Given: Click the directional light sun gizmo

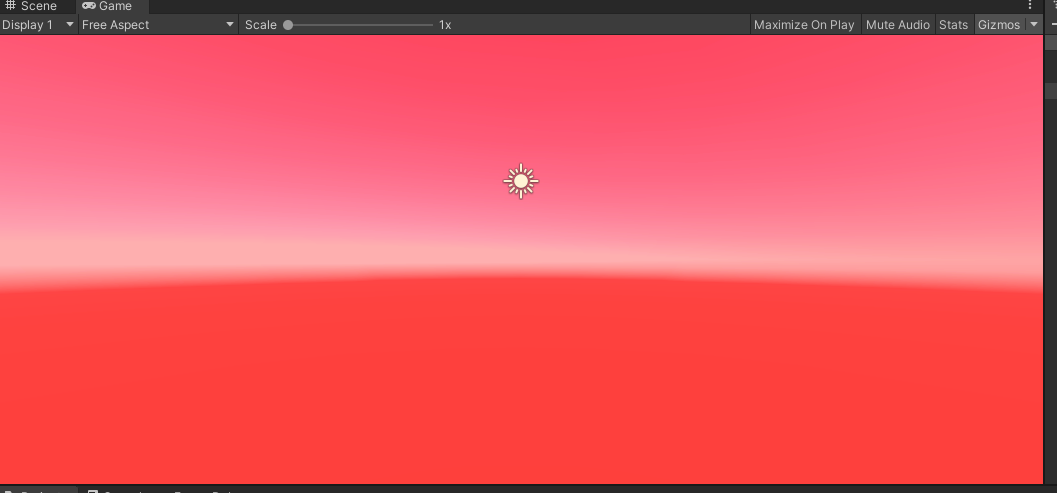Looking at the screenshot, I should click(x=520, y=181).
